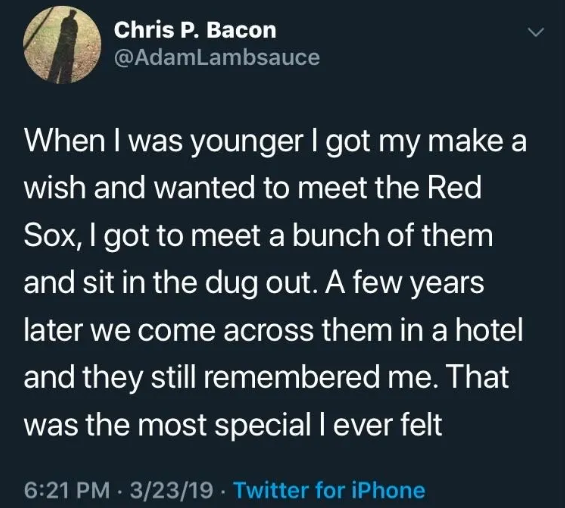Open the Twitter for iPhone source link
Viewport: 565px width, 508px height.
click(x=330, y=490)
